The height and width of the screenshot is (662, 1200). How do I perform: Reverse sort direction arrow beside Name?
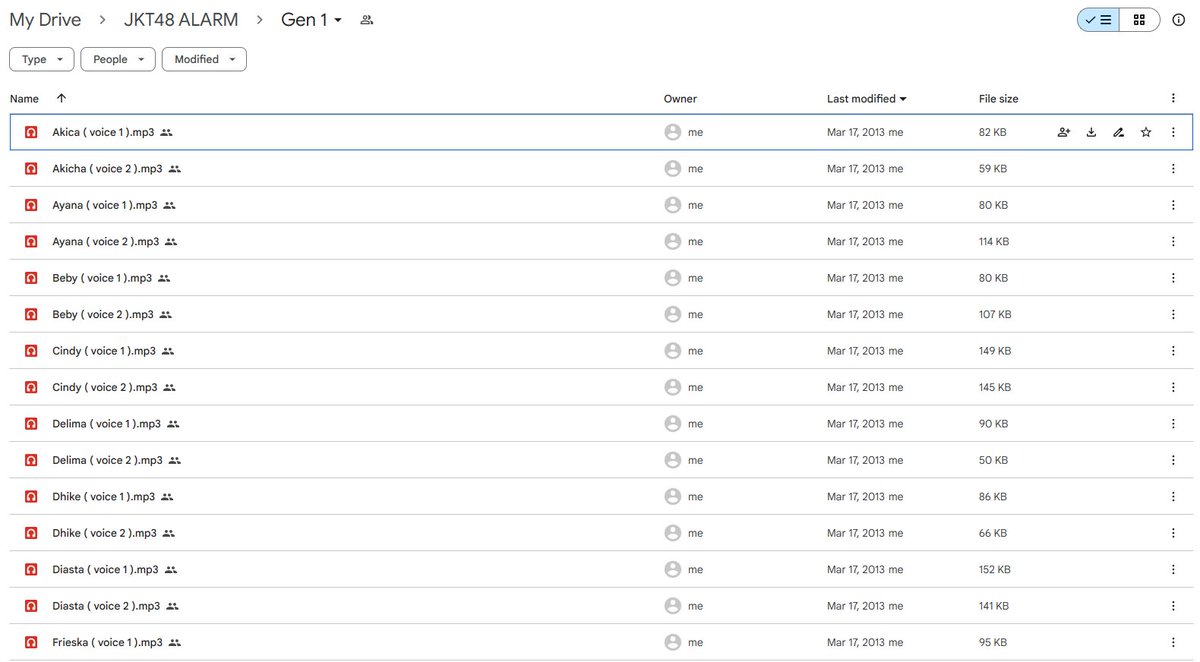(62, 98)
